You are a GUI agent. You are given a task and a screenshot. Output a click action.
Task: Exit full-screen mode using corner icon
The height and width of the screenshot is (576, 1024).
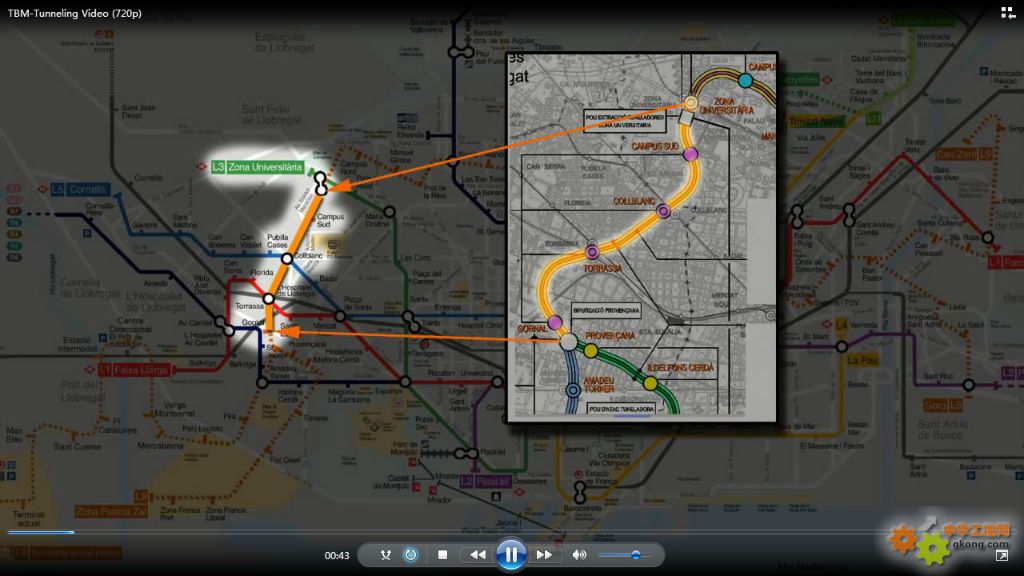[1002, 556]
